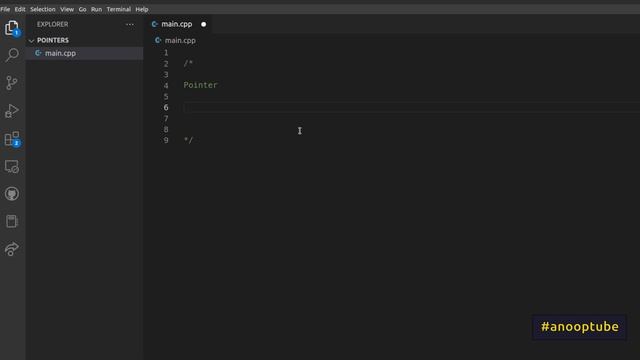640x360 pixels.
Task: Open the Remote Explorer view
Action: coord(12,167)
